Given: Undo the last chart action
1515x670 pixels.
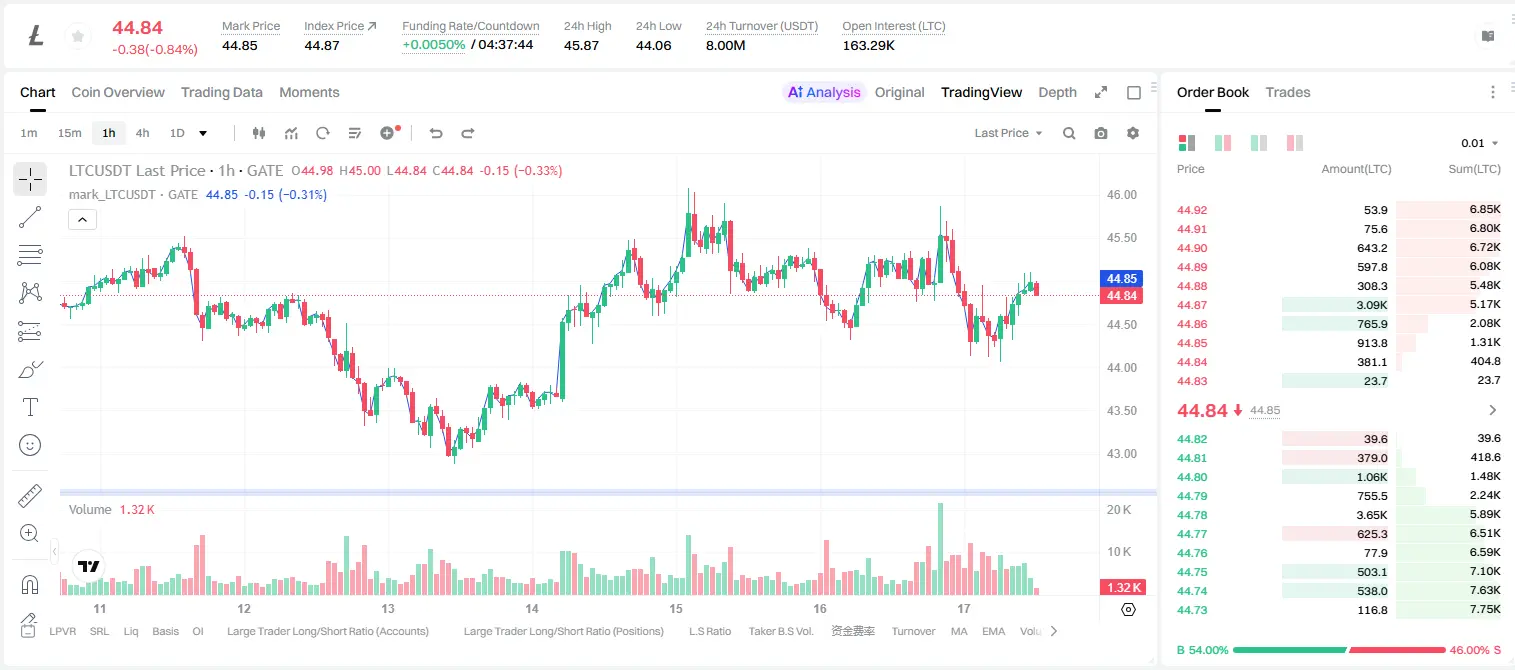Looking at the screenshot, I should click(435, 133).
